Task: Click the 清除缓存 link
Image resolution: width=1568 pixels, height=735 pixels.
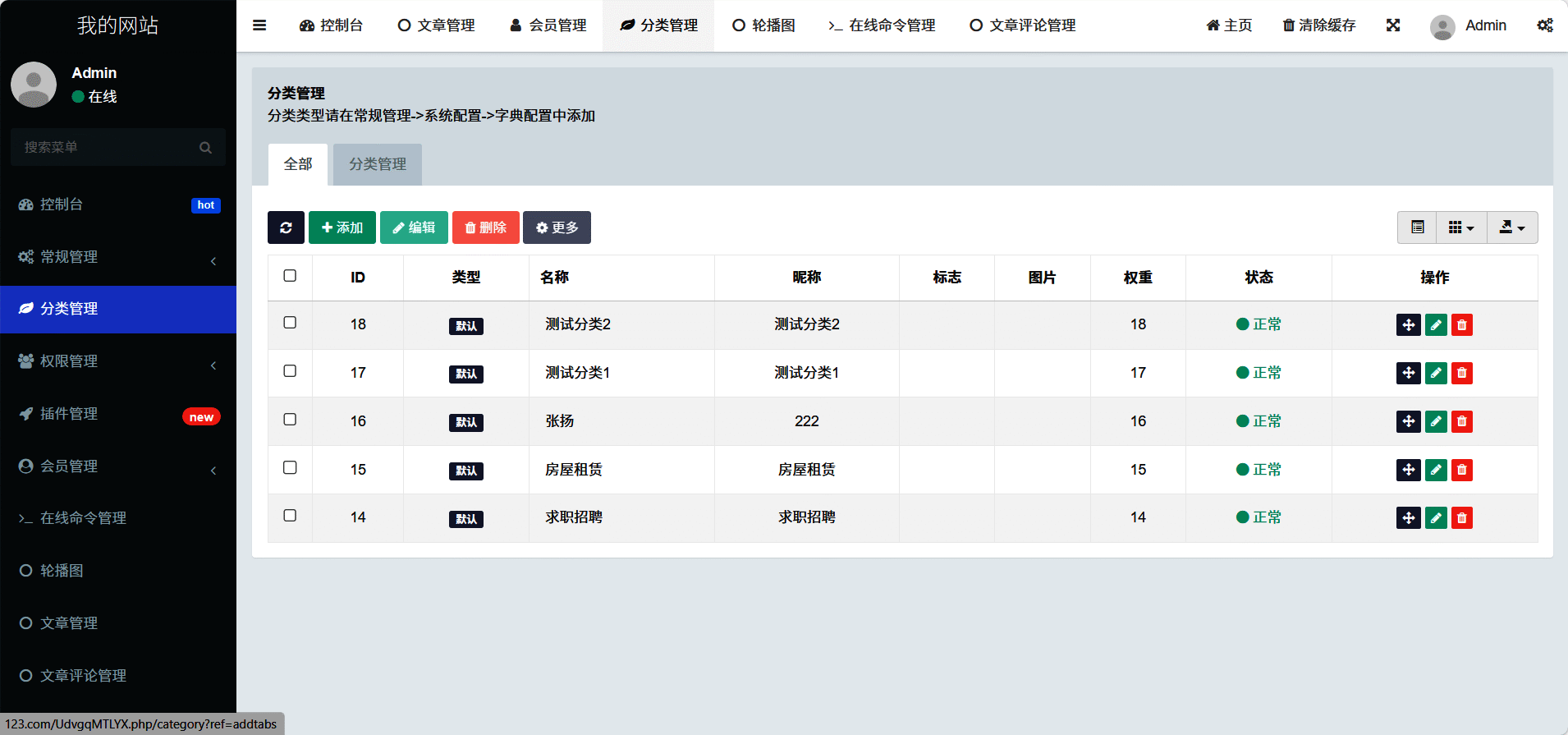Action: coord(1319,25)
